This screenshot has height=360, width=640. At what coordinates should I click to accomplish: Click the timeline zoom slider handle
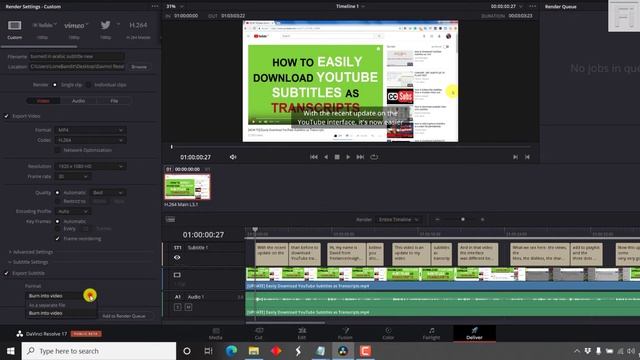(x=463, y=220)
